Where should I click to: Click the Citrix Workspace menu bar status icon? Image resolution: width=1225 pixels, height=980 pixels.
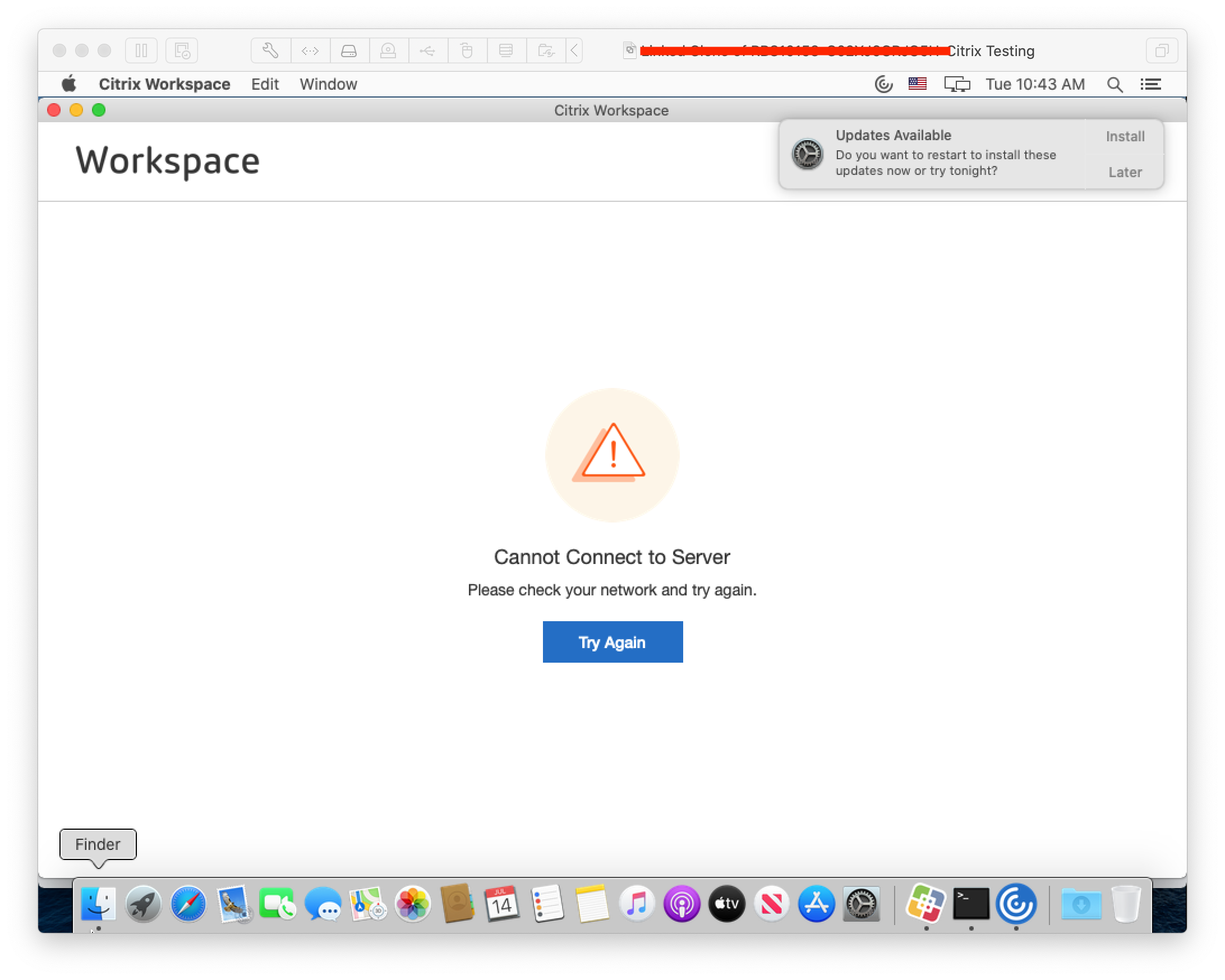[883, 84]
